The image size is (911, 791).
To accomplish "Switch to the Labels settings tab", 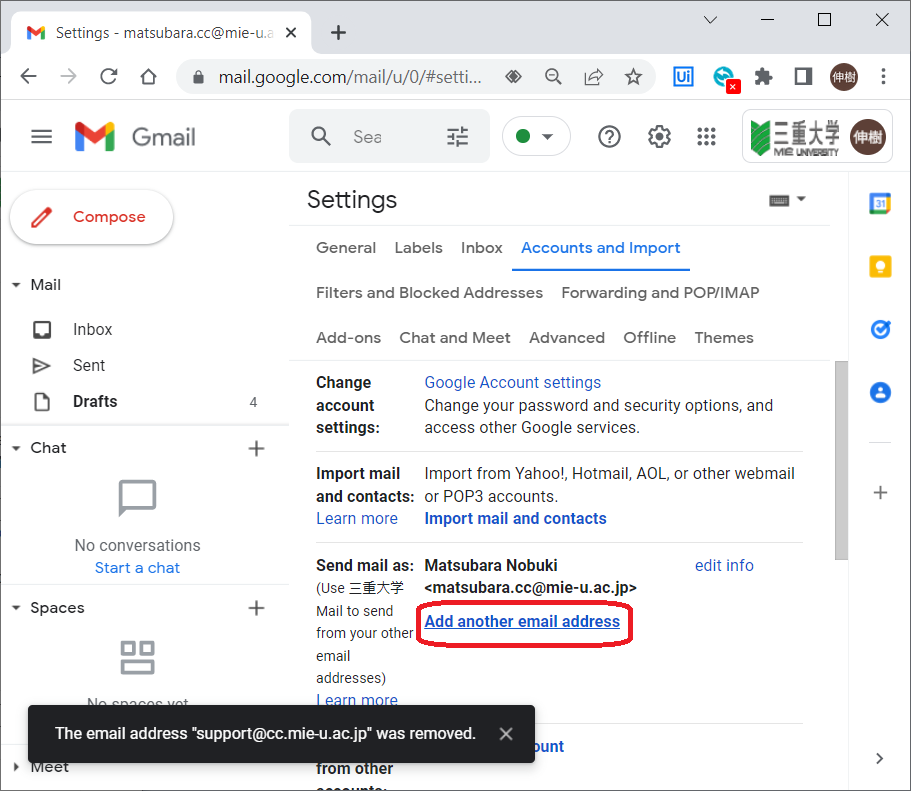I will tap(418, 248).
